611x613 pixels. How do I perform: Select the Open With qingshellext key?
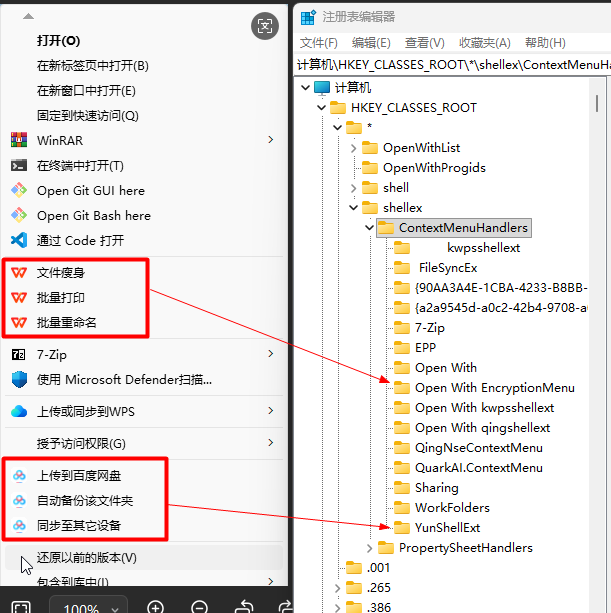[482, 428]
